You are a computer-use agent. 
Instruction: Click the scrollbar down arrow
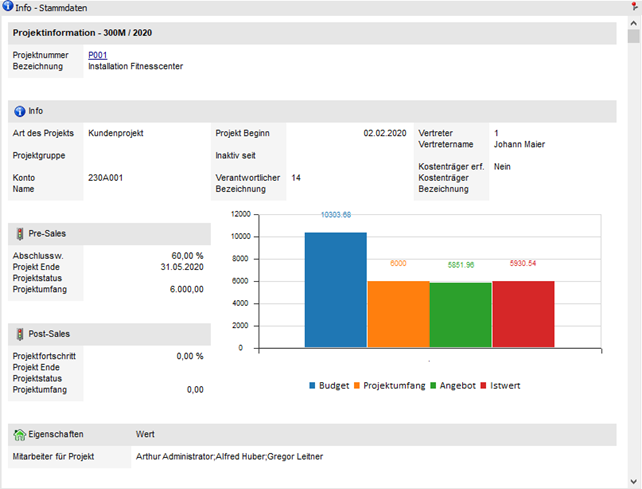click(634, 480)
